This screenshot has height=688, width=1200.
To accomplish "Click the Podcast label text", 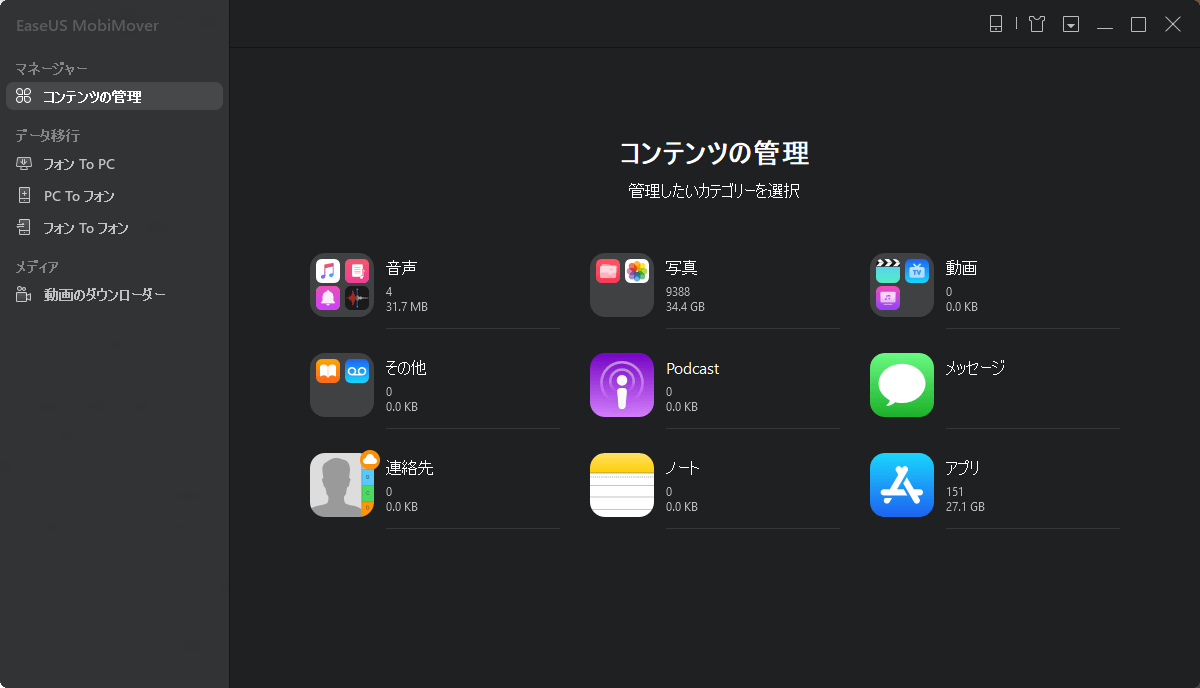I will click(692, 368).
